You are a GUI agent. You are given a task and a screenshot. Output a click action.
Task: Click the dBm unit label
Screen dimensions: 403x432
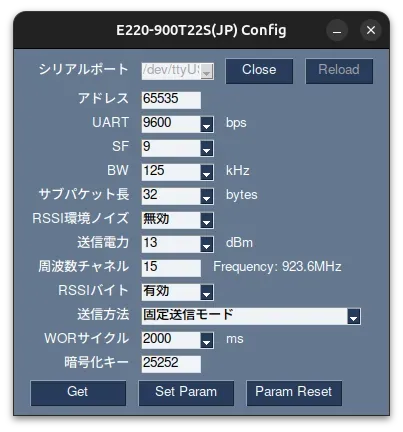pos(239,243)
